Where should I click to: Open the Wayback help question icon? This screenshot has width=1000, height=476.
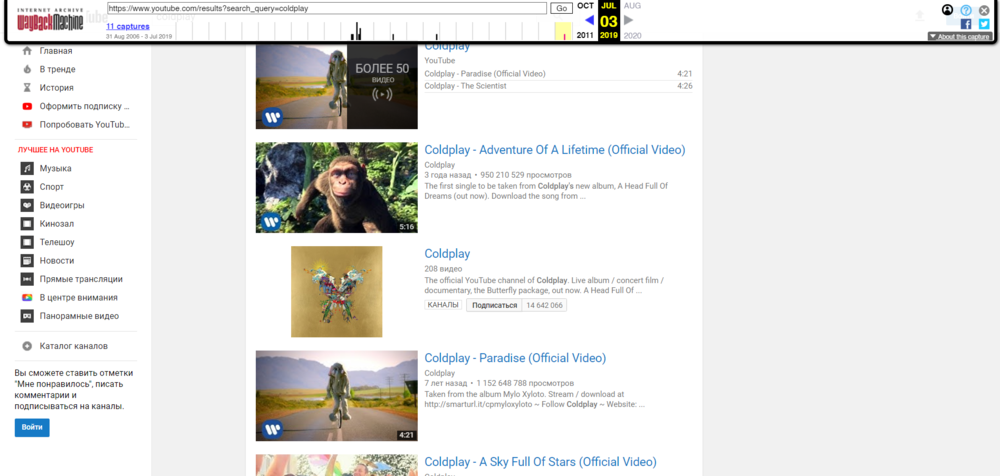coord(966,10)
